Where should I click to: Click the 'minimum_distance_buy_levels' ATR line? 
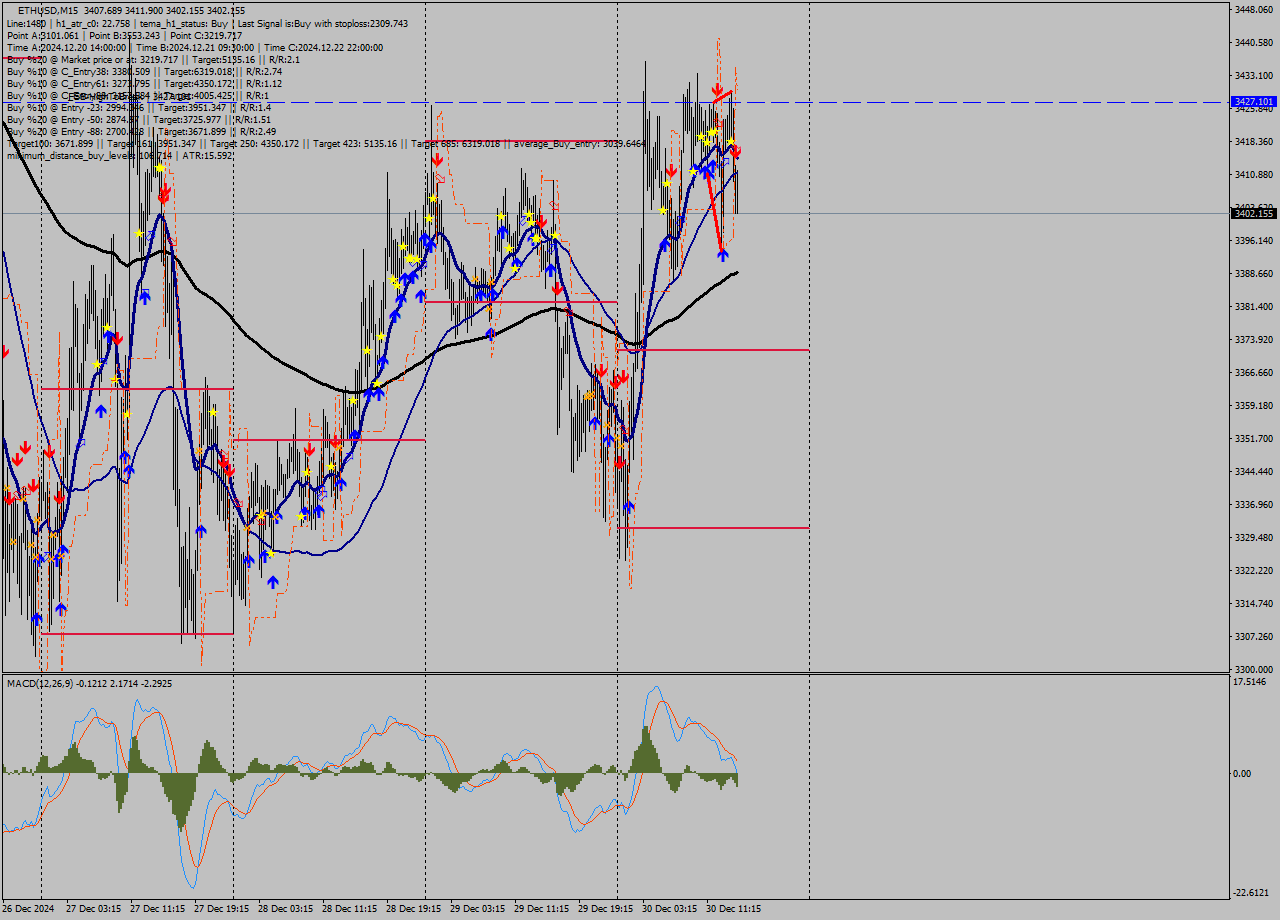[119, 155]
